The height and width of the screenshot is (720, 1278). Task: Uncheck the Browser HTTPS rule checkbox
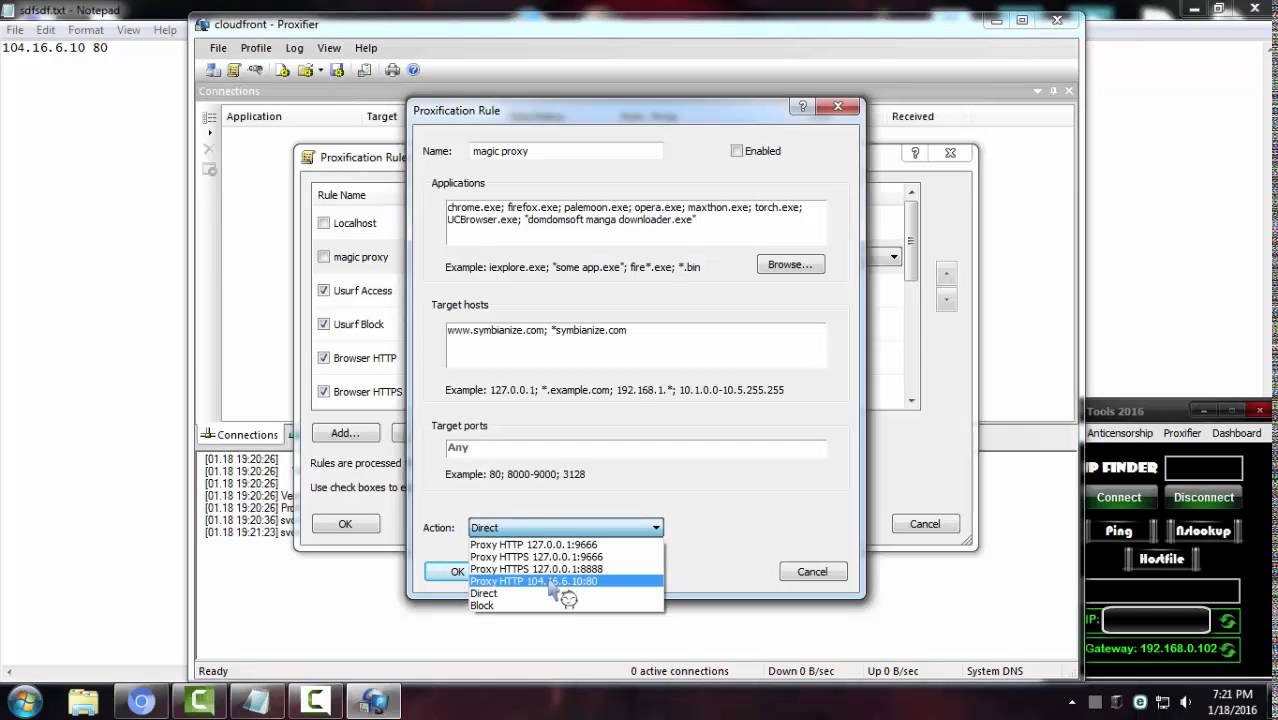323,392
